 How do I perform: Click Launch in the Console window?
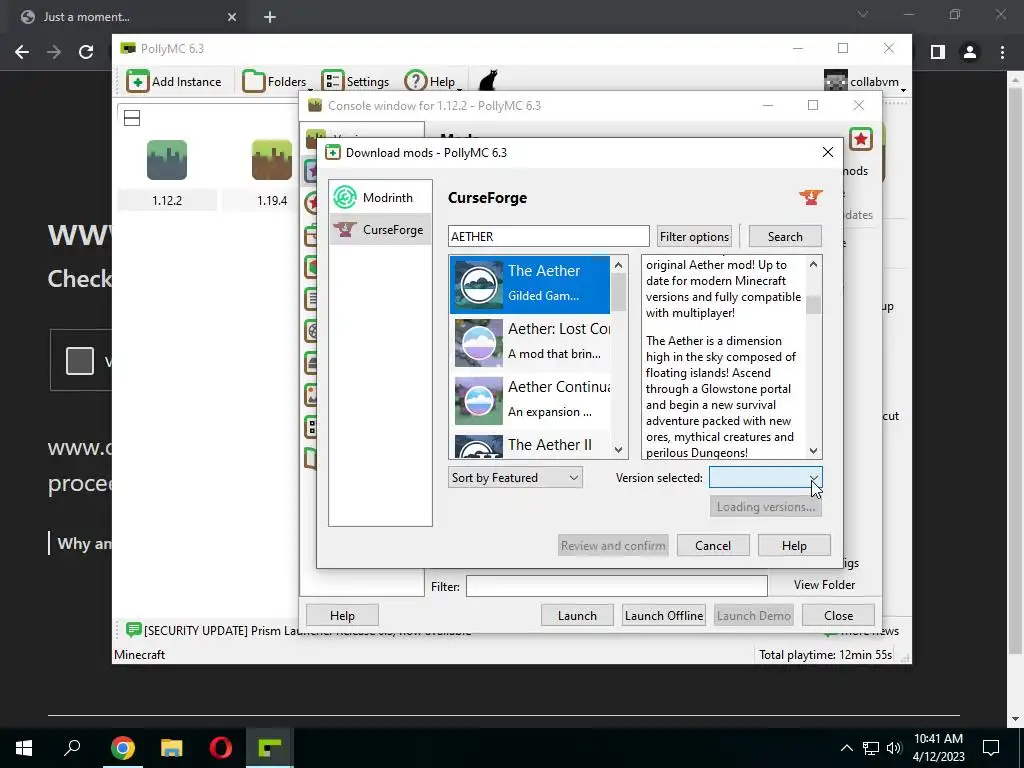coord(577,615)
